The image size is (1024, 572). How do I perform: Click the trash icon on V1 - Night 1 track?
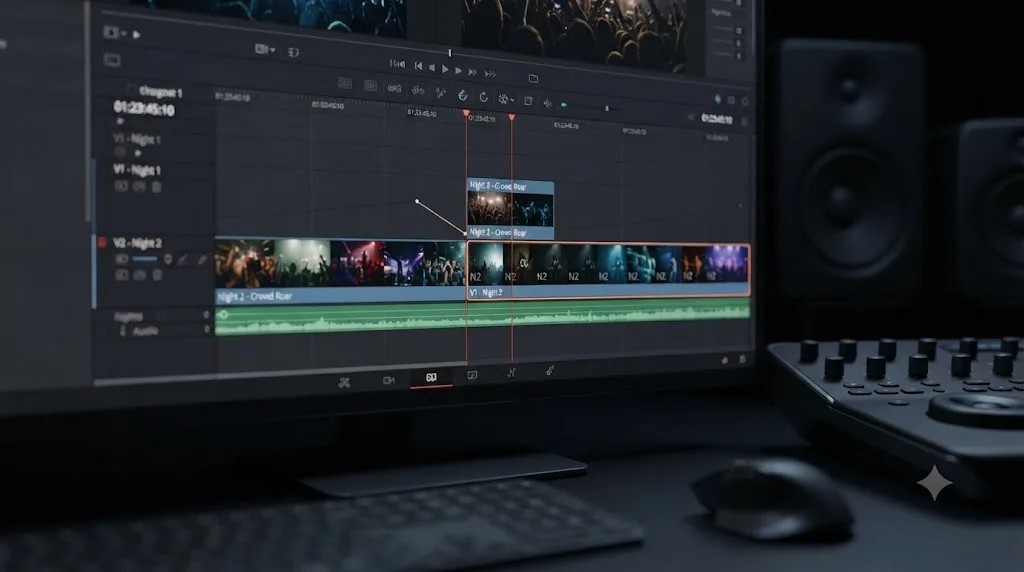coord(156,187)
